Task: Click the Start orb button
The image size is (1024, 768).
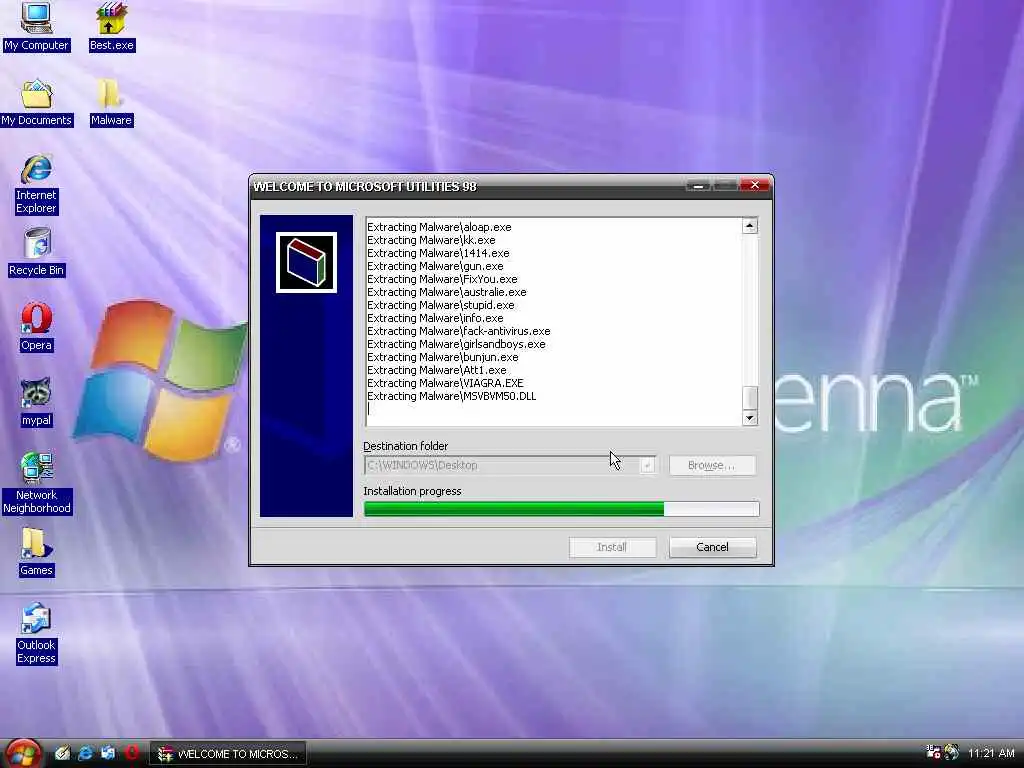Action: pos(23,754)
